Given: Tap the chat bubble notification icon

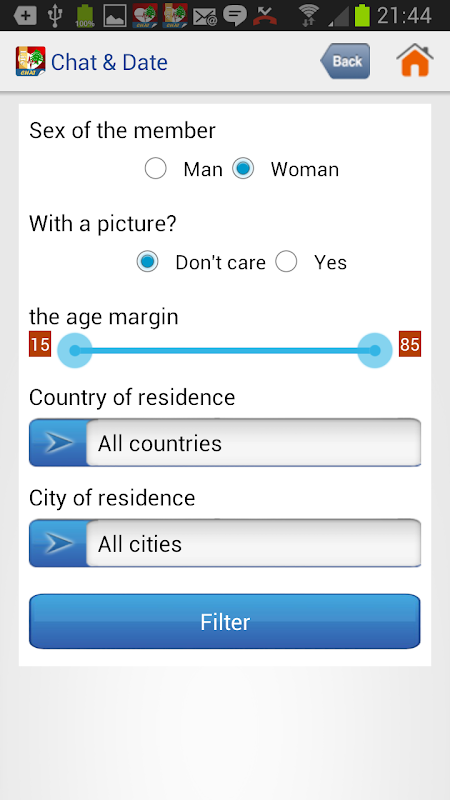Looking at the screenshot, I should tap(235, 16).
